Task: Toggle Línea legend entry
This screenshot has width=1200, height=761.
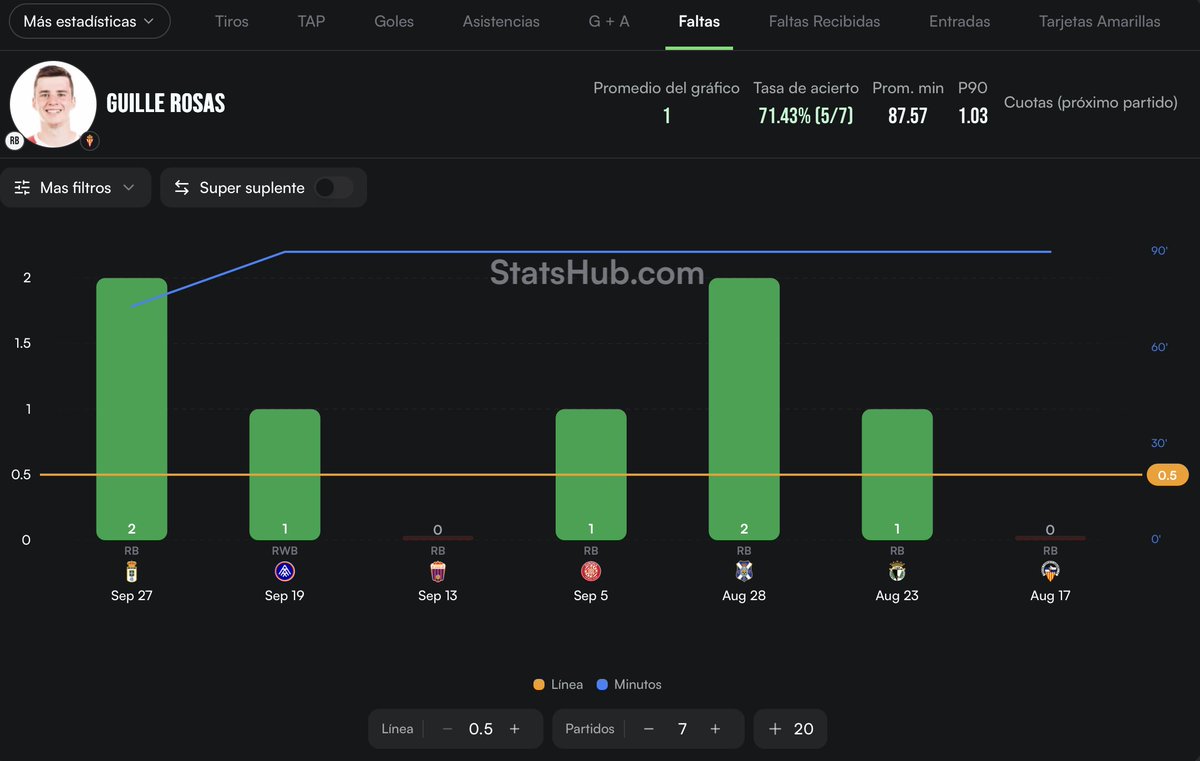Action: [558, 685]
